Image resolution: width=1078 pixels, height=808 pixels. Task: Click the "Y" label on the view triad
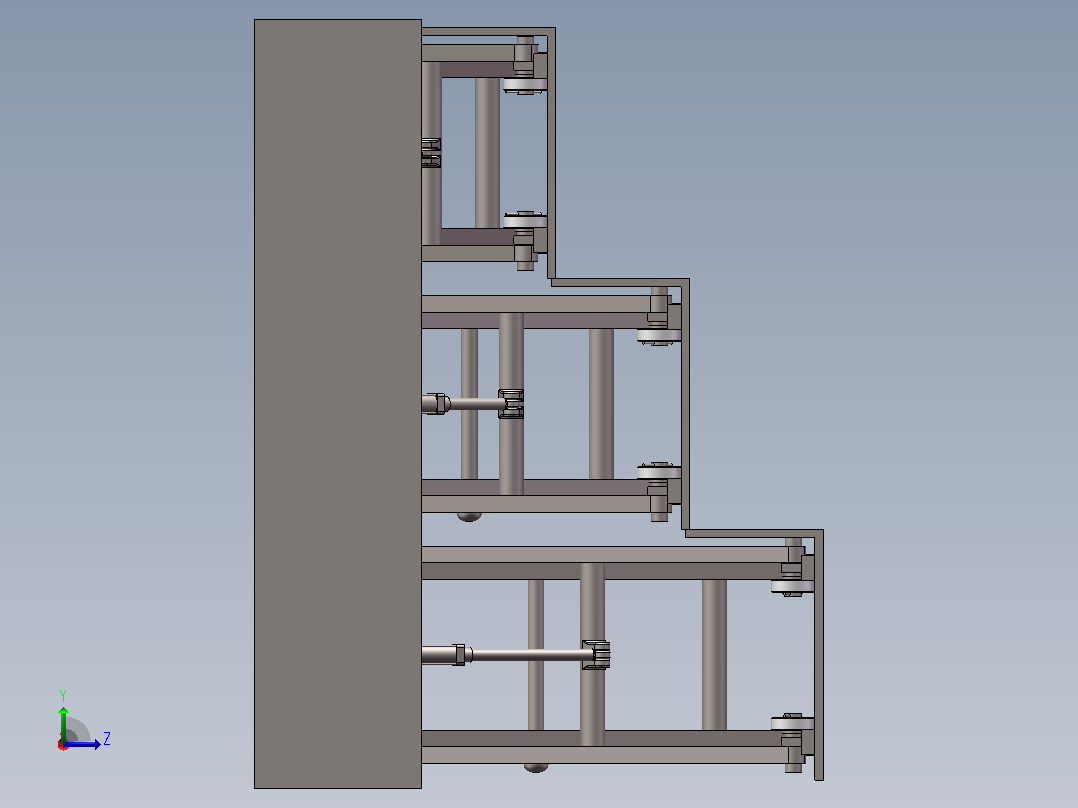point(63,695)
